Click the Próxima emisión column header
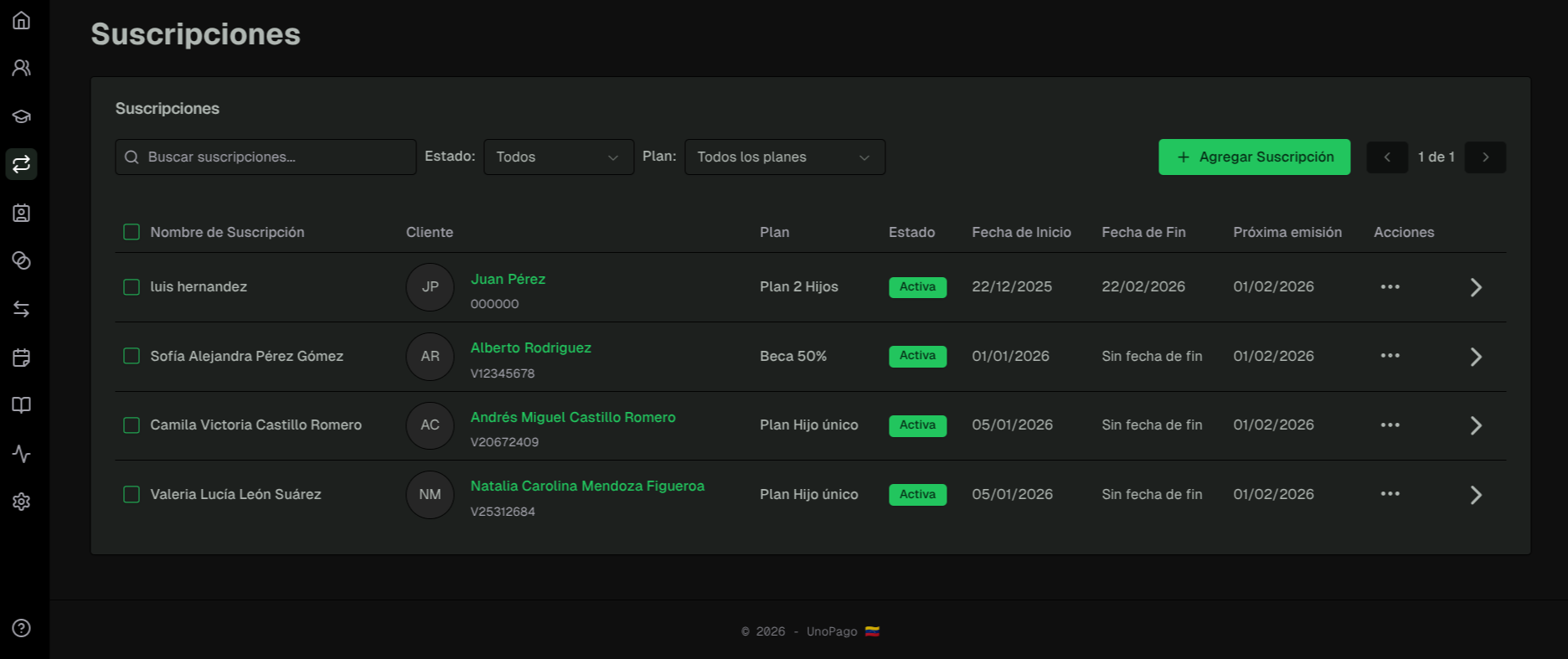 pyautogui.click(x=1287, y=232)
